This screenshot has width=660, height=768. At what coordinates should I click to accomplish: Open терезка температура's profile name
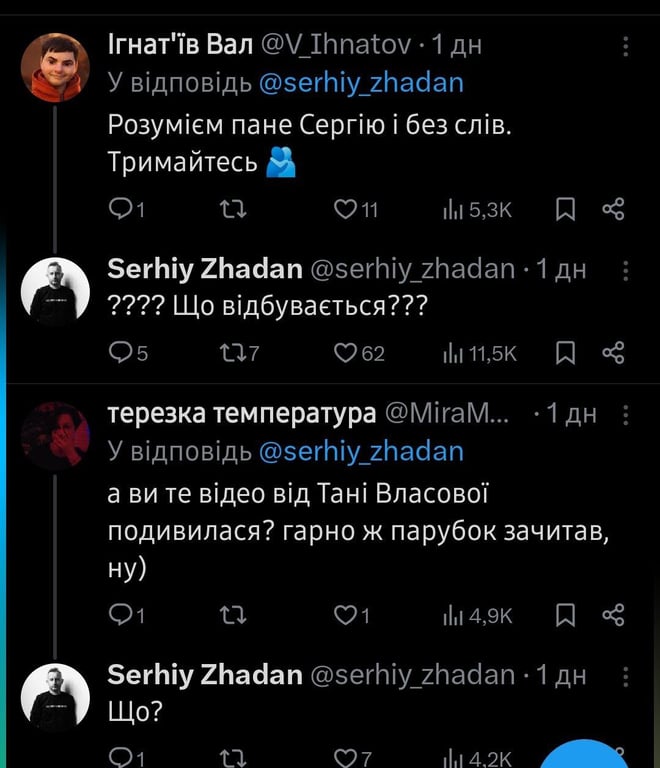(x=242, y=414)
